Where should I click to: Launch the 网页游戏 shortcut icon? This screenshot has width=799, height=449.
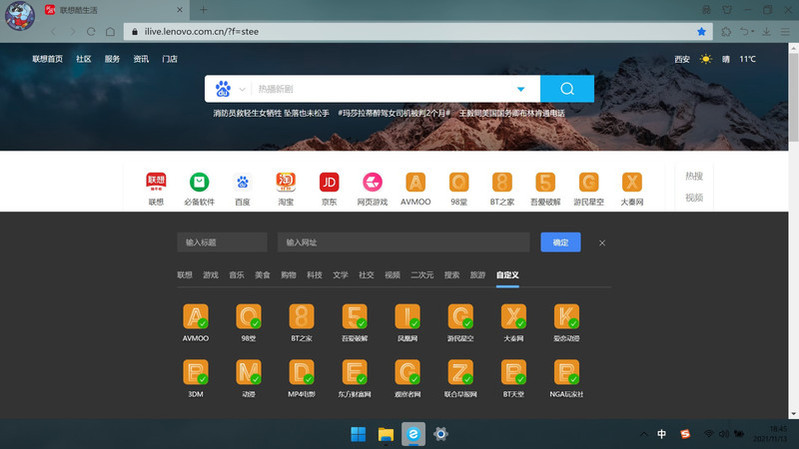372,182
